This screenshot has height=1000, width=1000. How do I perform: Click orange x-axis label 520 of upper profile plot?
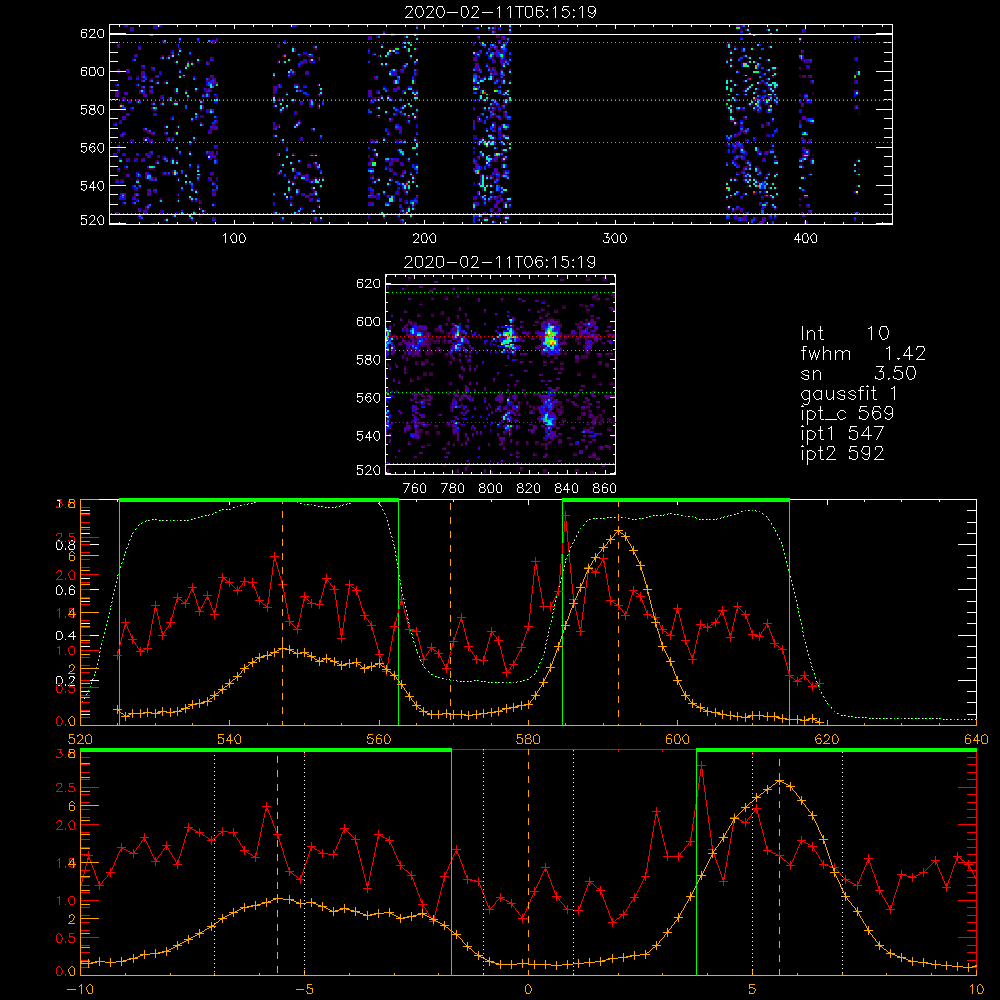(80, 739)
